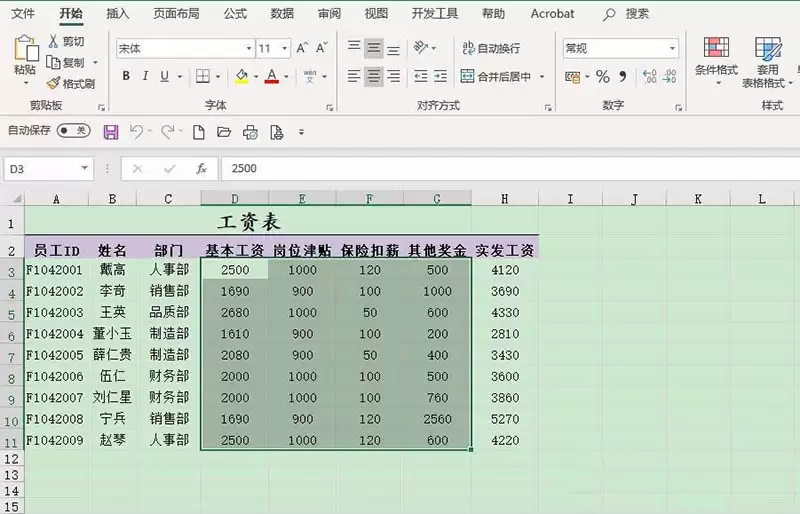Open the Name Box D3 dropdown arrow
The height and width of the screenshot is (514, 800).
[x=85, y=168]
